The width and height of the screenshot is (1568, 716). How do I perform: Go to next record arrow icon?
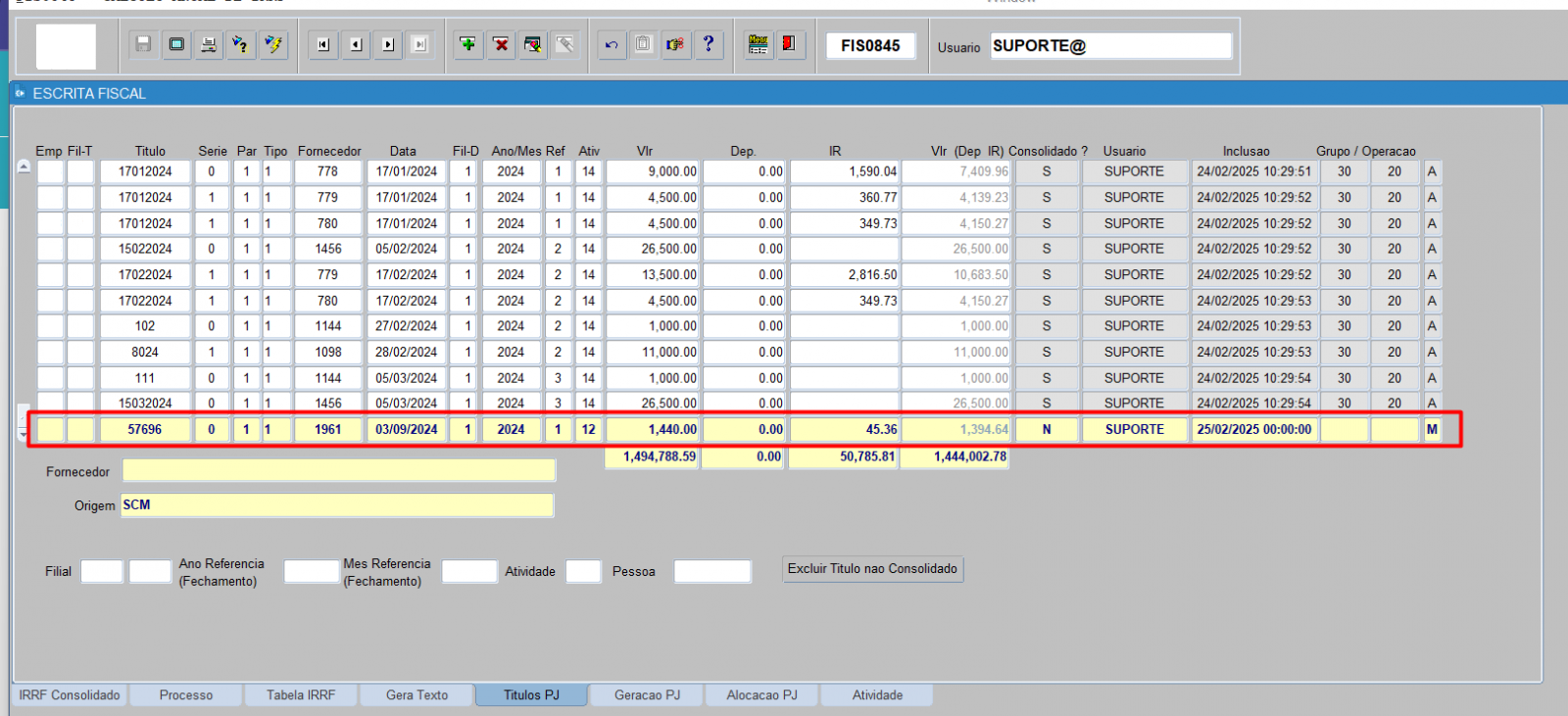388,45
